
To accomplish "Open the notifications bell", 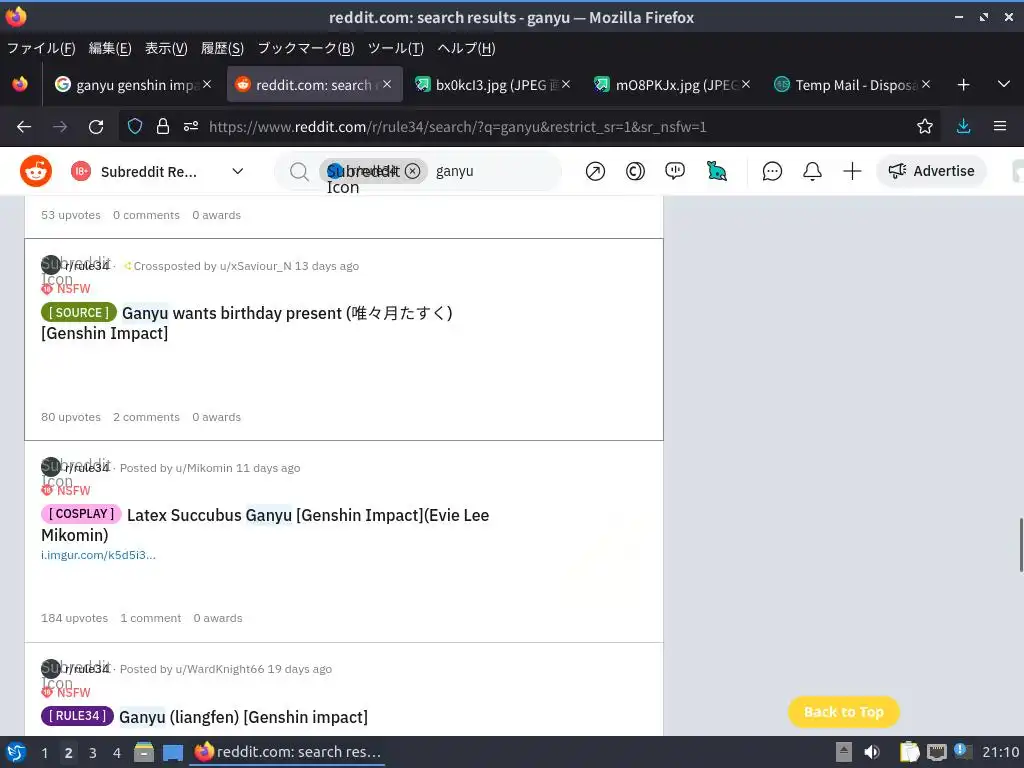I will (812, 171).
